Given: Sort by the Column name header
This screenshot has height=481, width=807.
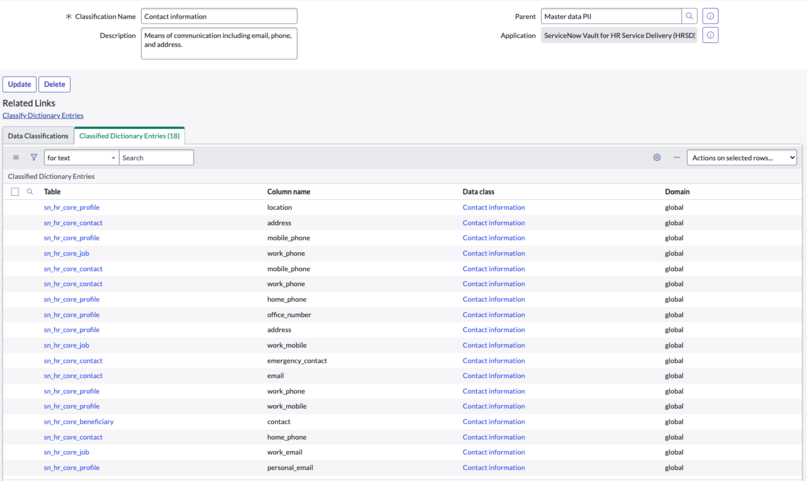Looking at the screenshot, I should click(289, 191).
